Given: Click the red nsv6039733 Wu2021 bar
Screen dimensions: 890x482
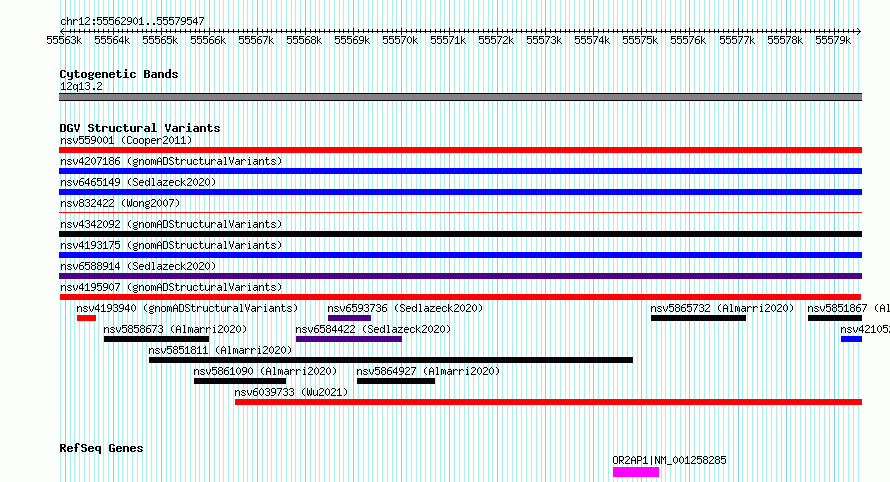Looking at the screenshot, I should (x=548, y=402).
